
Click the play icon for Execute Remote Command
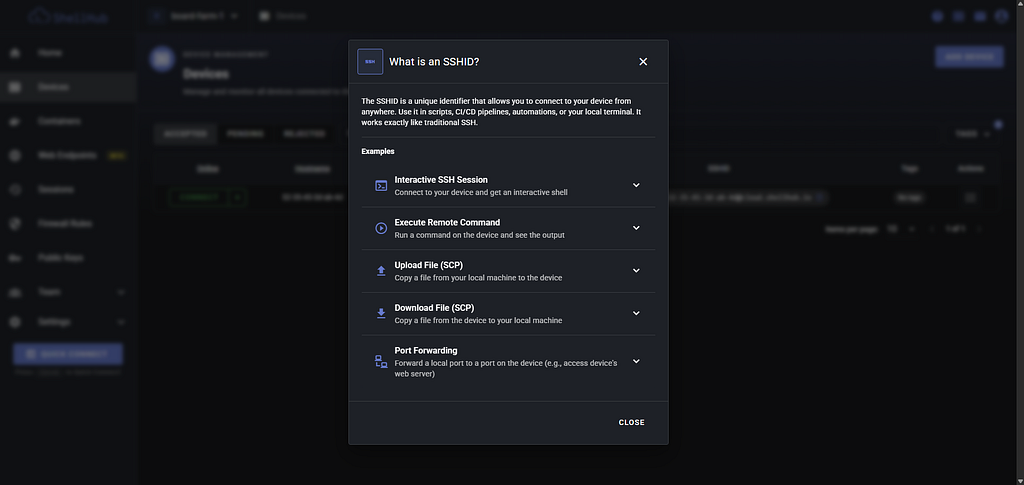381,228
